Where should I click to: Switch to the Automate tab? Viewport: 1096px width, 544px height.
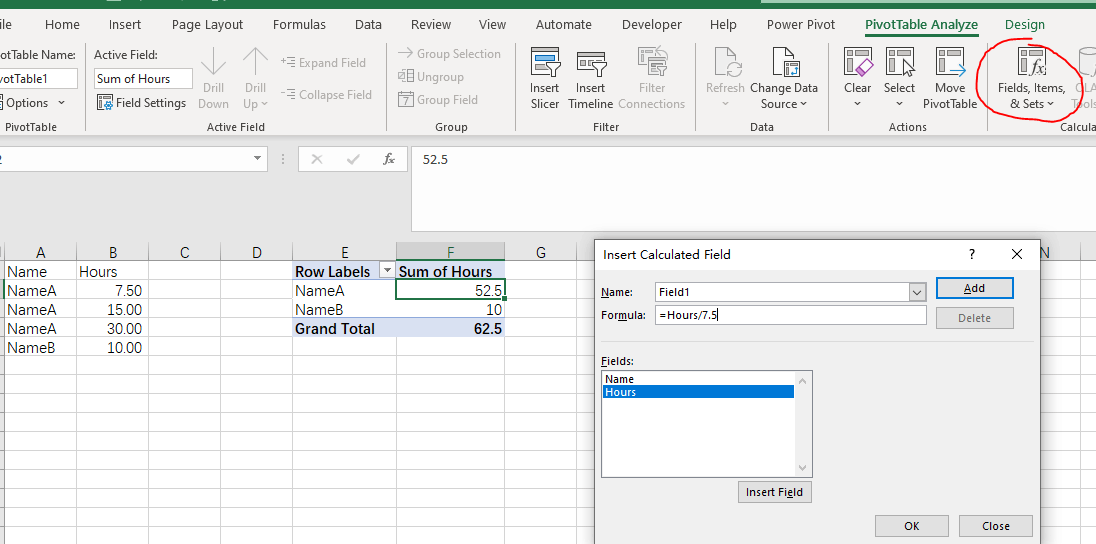click(x=563, y=24)
